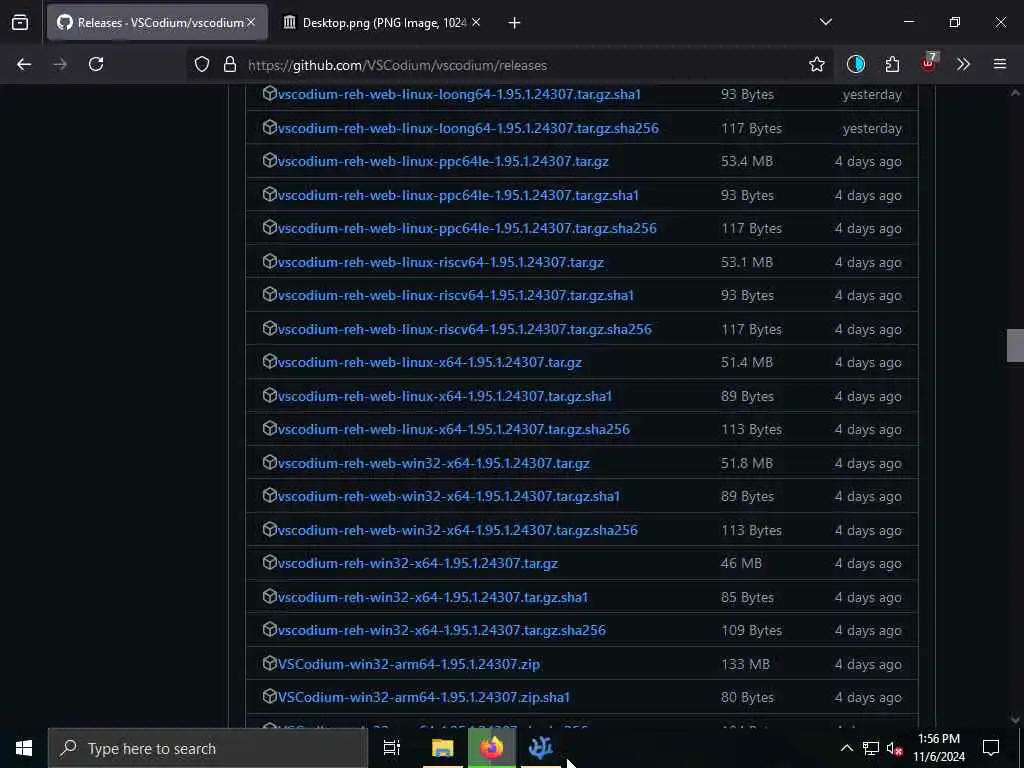1024x768 pixels.
Task: Close the Desktop.png tab
Action: click(x=476, y=22)
